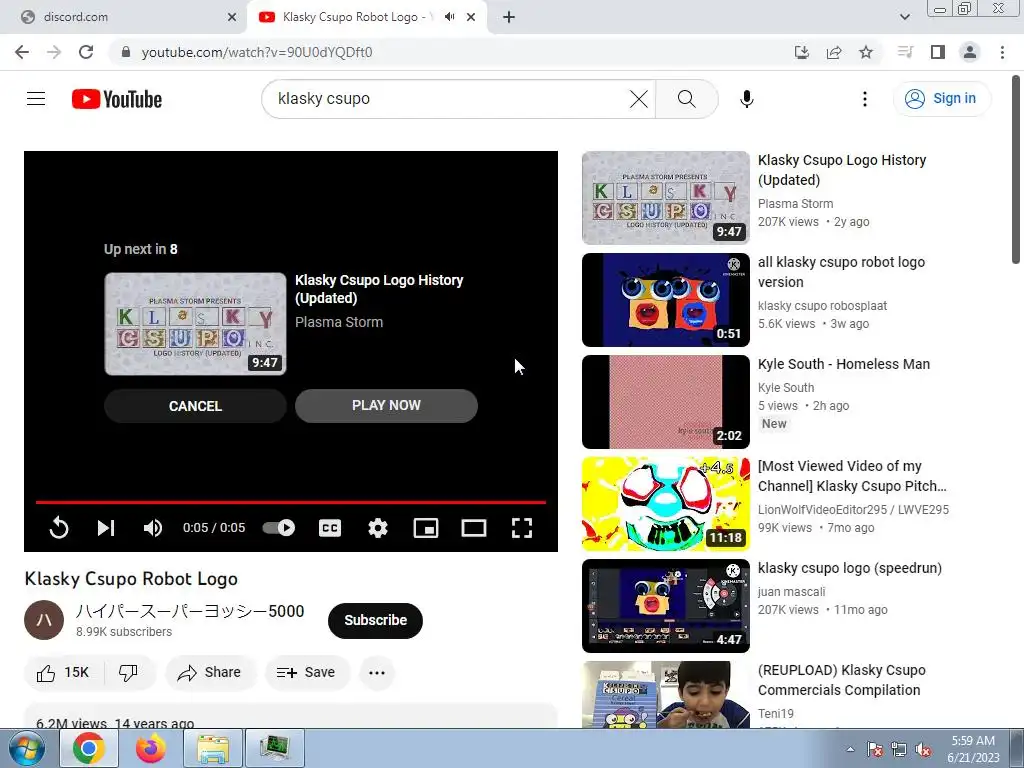Dislike the video
This screenshot has height=768, width=1024.
click(129, 673)
